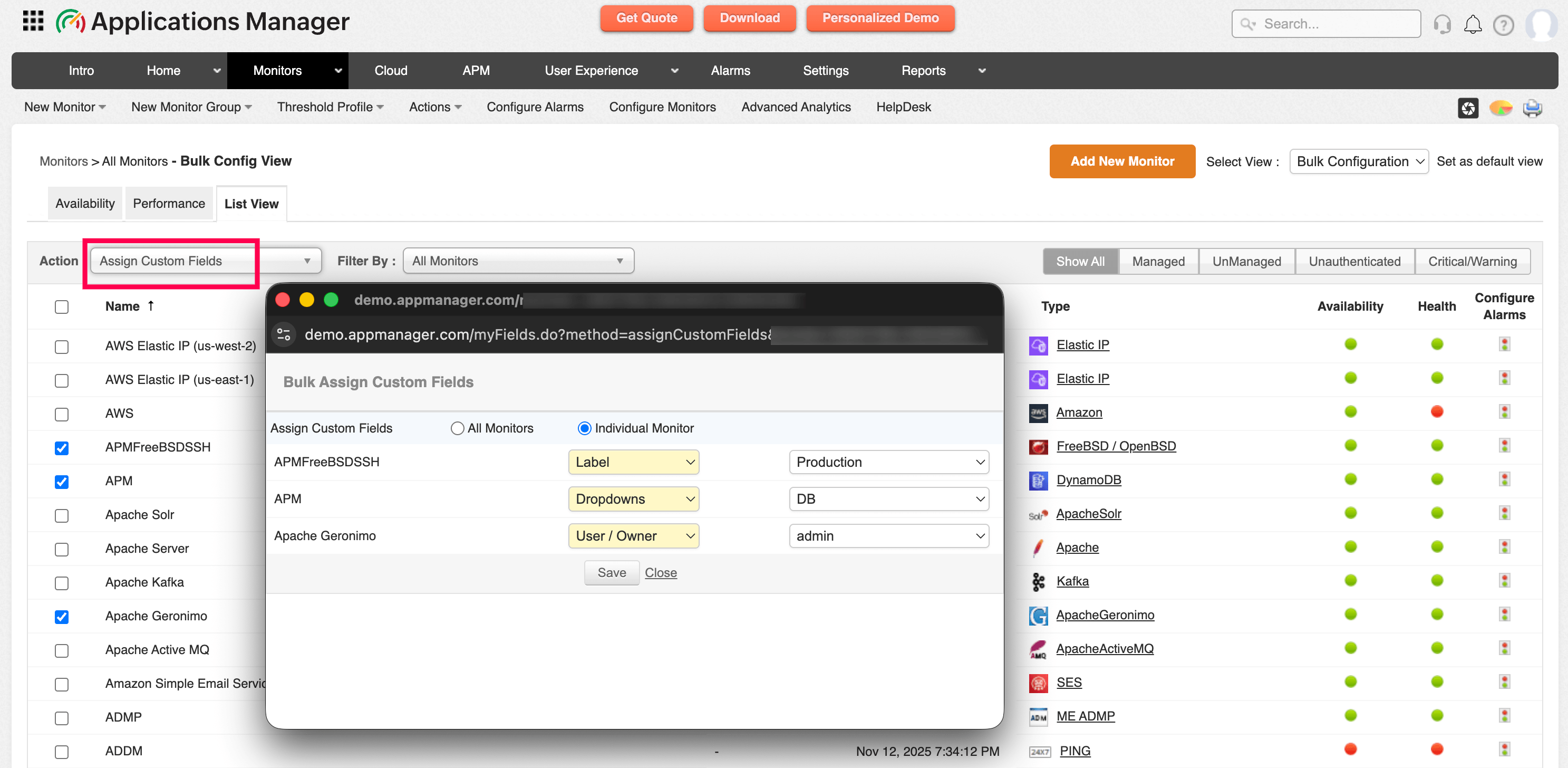Open the User / Owner dropdown for Apache Geronimo
1568x768 pixels.
point(633,536)
